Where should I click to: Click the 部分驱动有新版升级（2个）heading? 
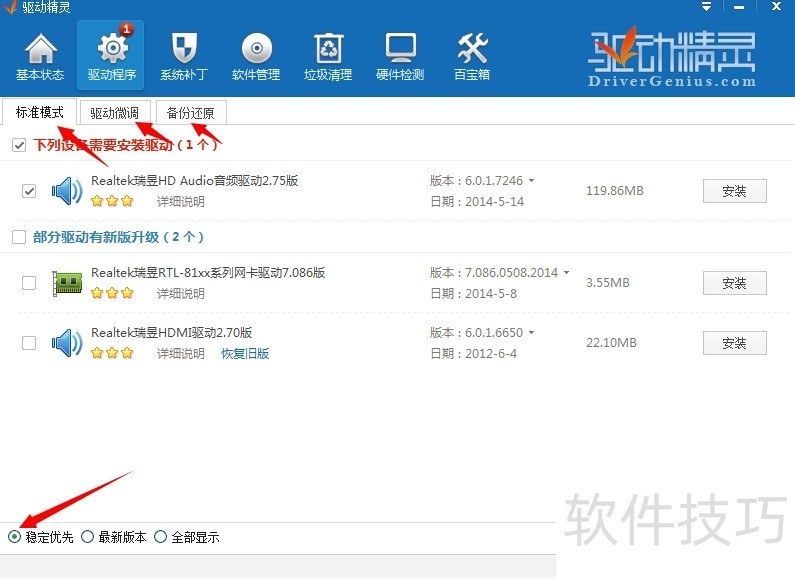point(118,237)
